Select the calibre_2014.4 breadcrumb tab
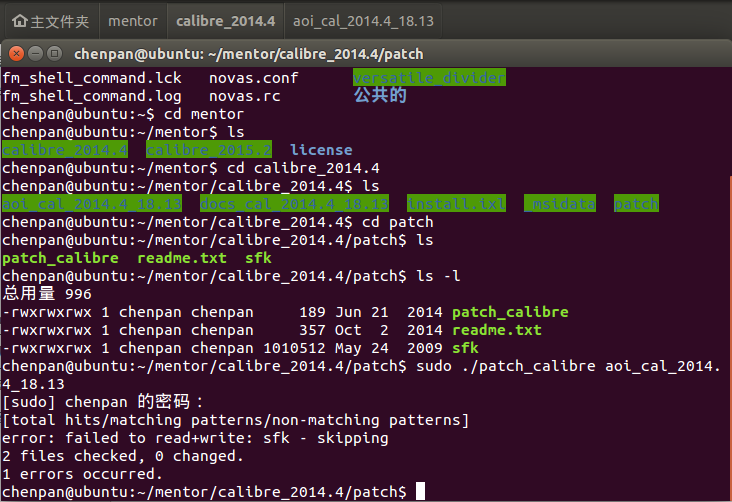Screen dimensions: 732x502 (x=225, y=21)
